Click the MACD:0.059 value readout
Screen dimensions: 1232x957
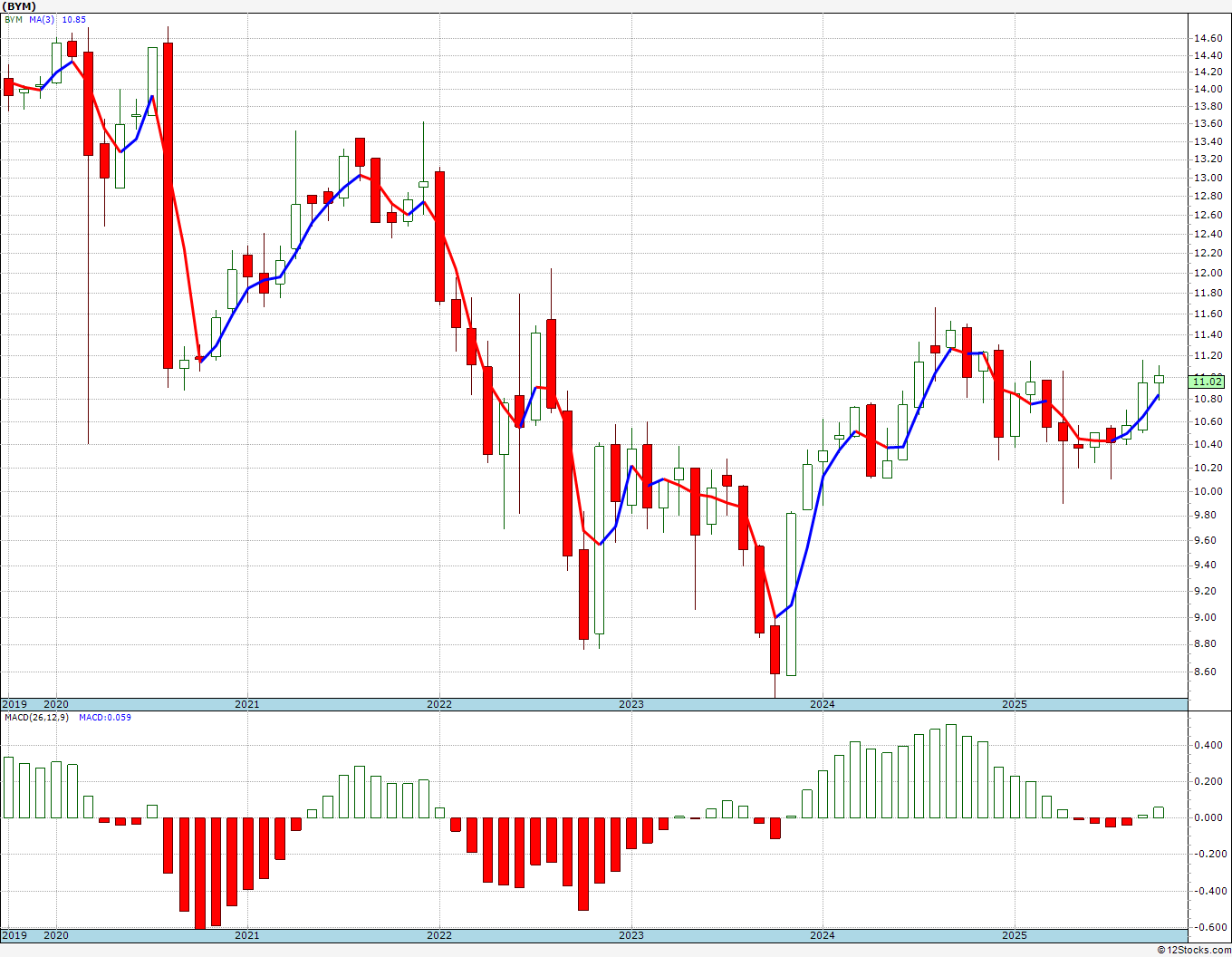click(105, 717)
